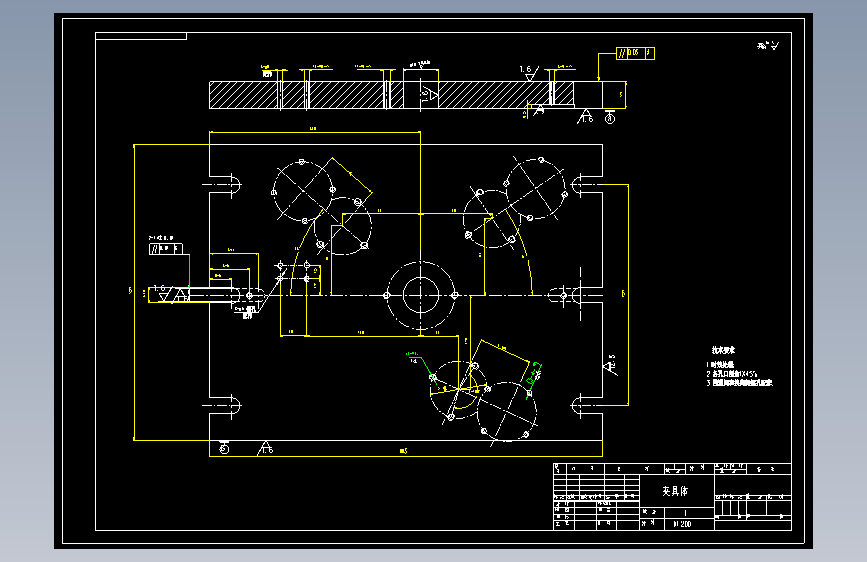The width and height of the screenshot is (867, 562).
Task: Select the upper-right dashed bolt circle
Action: [x=535, y=189]
